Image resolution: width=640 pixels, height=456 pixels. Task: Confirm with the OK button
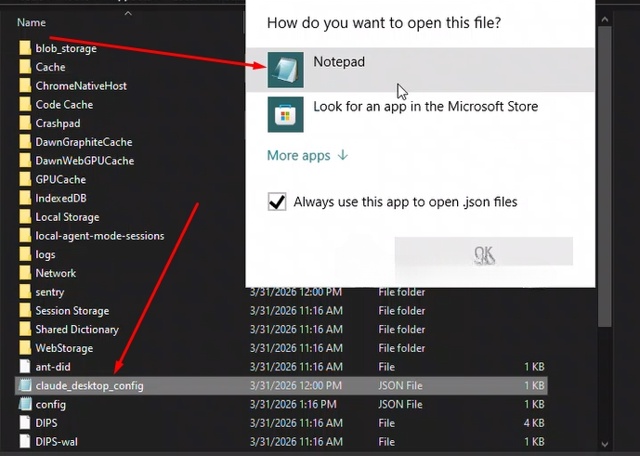pyautogui.click(x=484, y=251)
